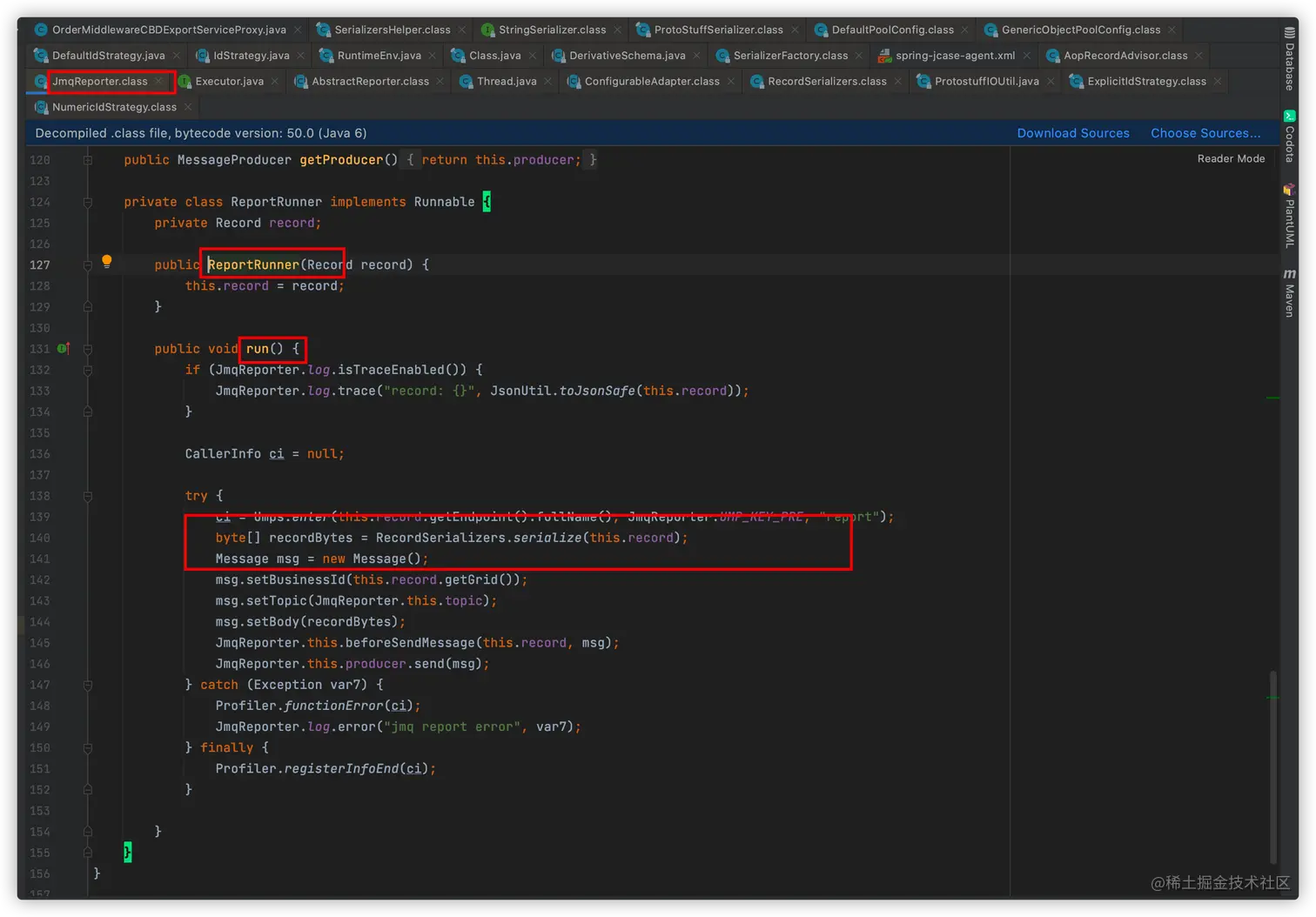Collapse run() method fold at line 131
The image size is (1316, 917).
coord(88,349)
